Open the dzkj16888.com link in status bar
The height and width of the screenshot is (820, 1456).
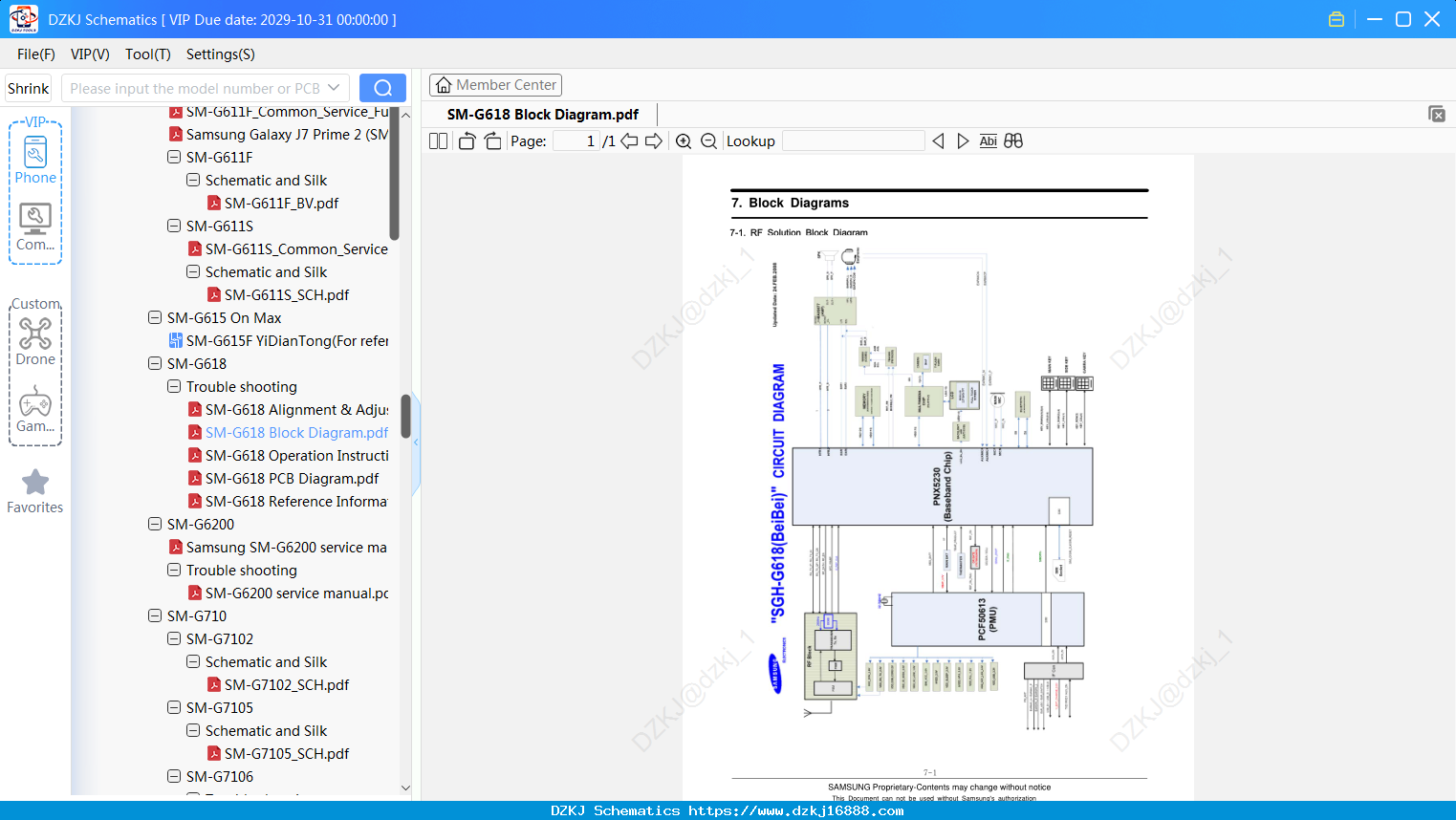[796, 810]
